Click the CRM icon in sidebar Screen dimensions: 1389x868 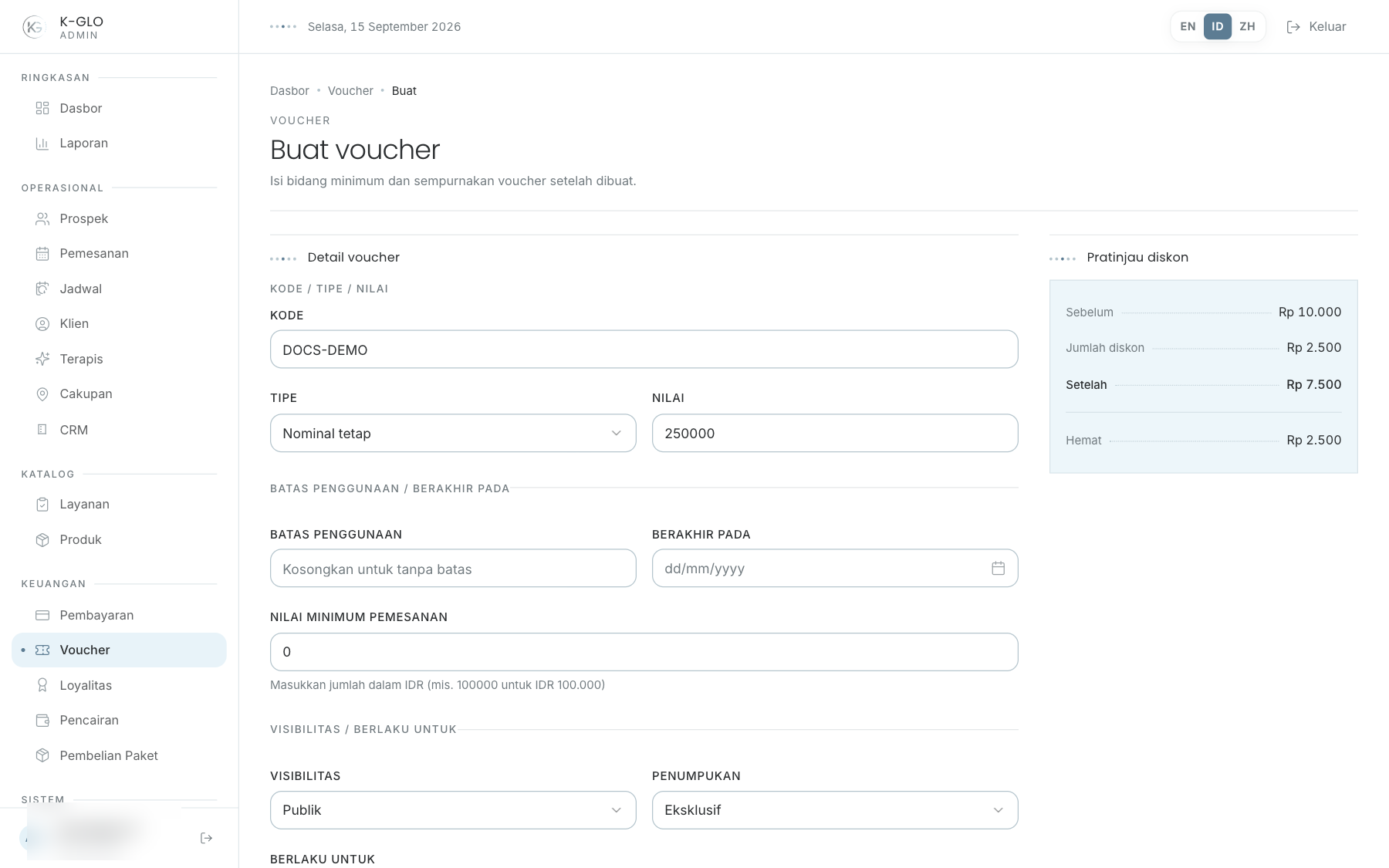coord(42,430)
